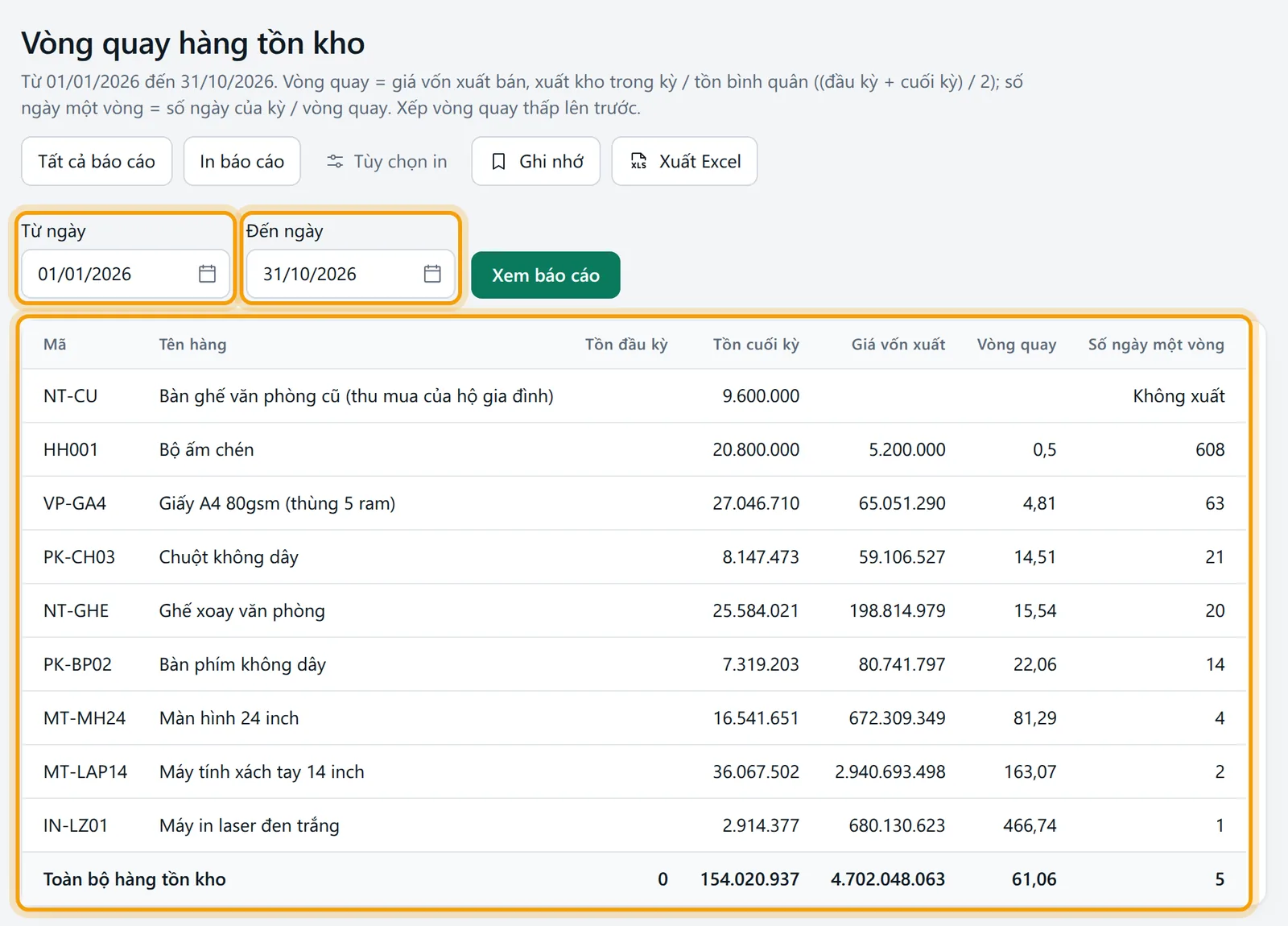Select the NT-CU row code
1288x926 pixels.
coord(70,396)
